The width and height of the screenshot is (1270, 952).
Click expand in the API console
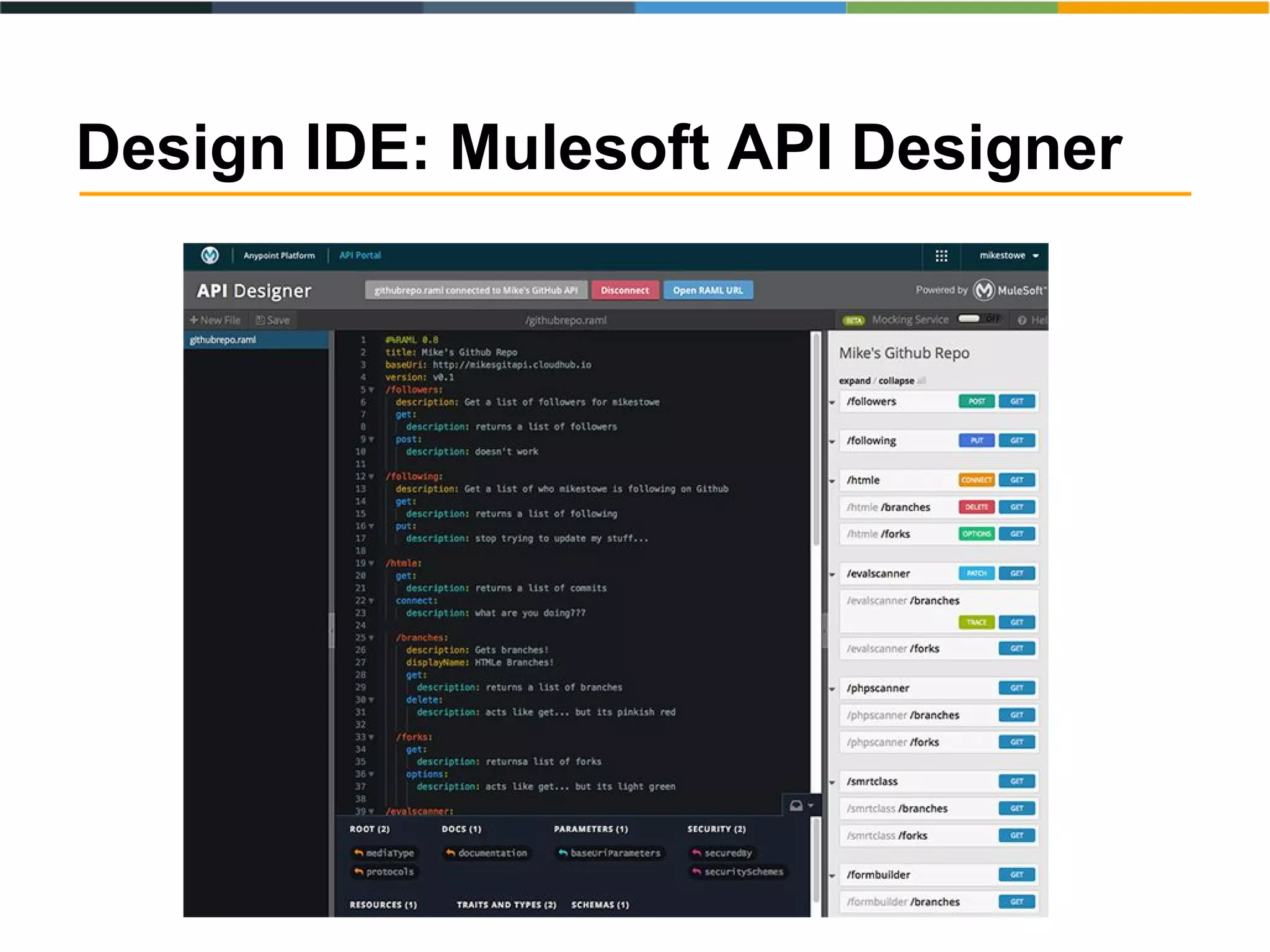(x=855, y=381)
